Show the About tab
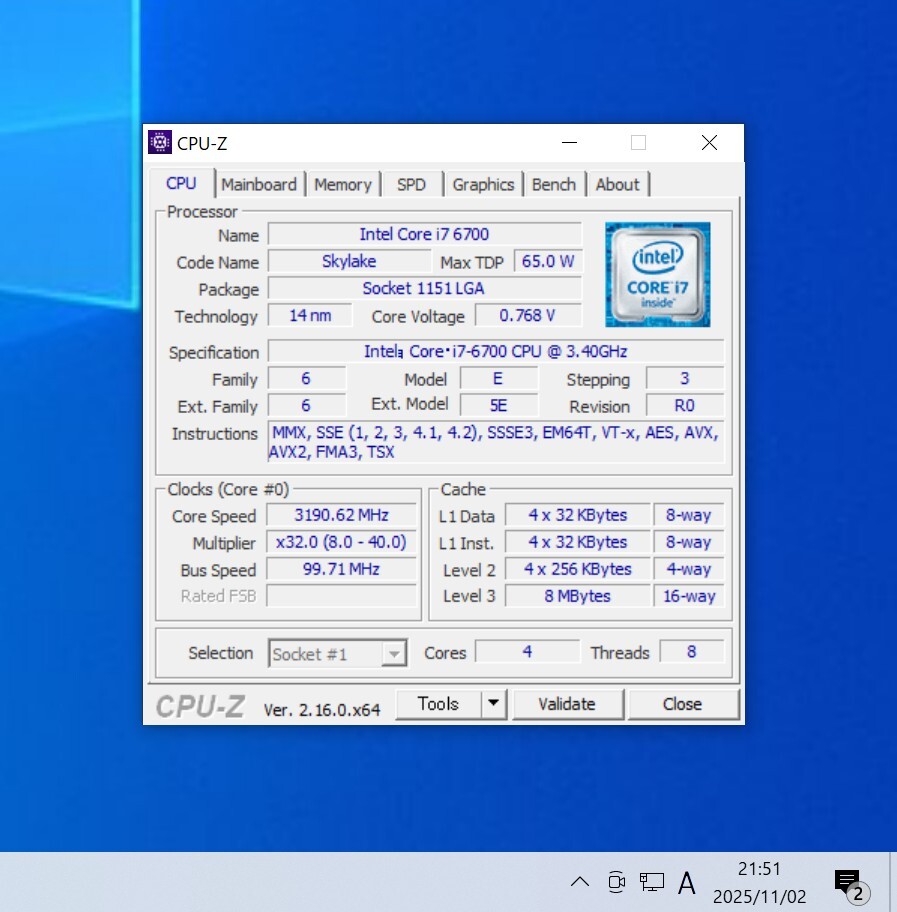This screenshot has height=912, width=897. click(617, 184)
